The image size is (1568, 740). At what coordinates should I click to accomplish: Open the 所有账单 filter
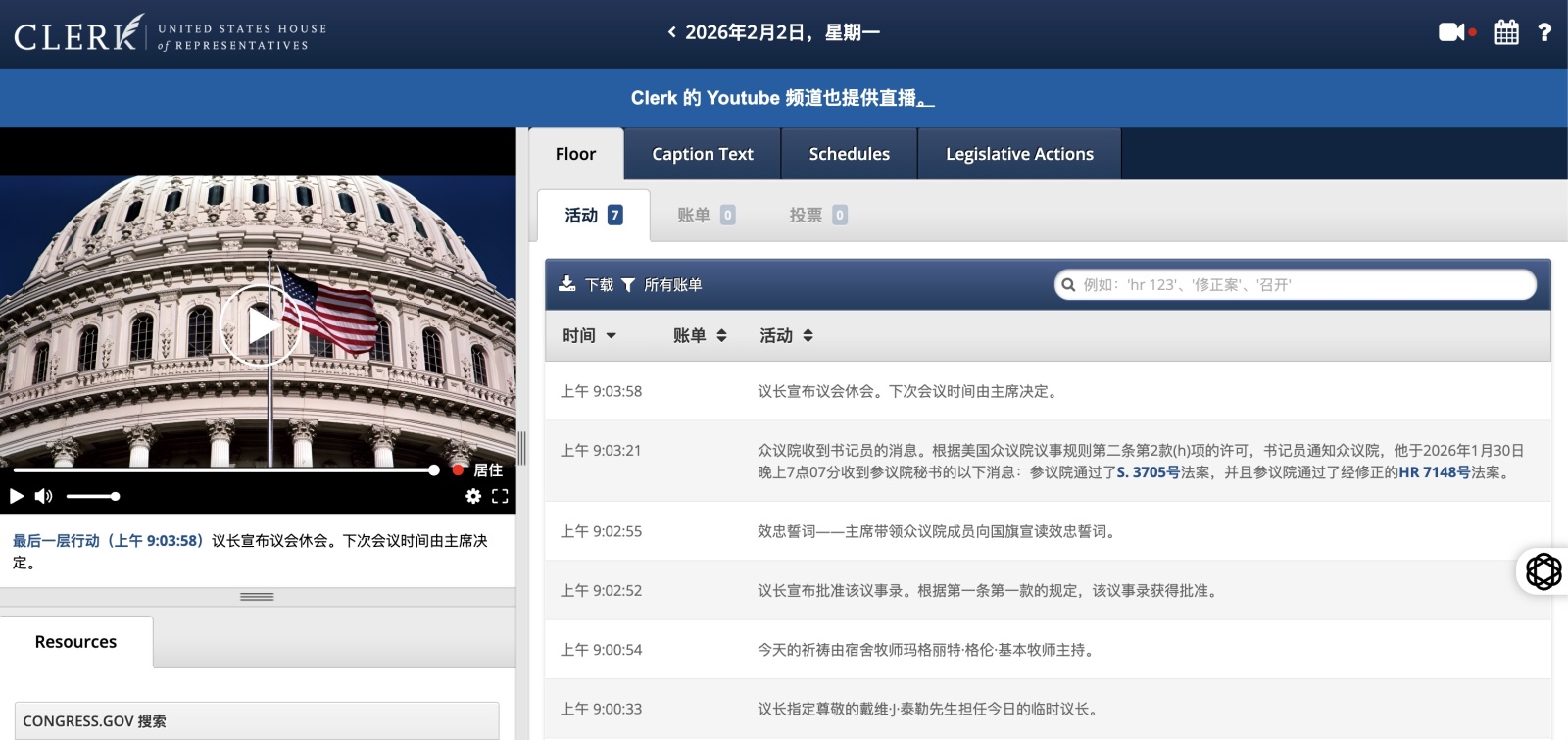click(662, 285)
